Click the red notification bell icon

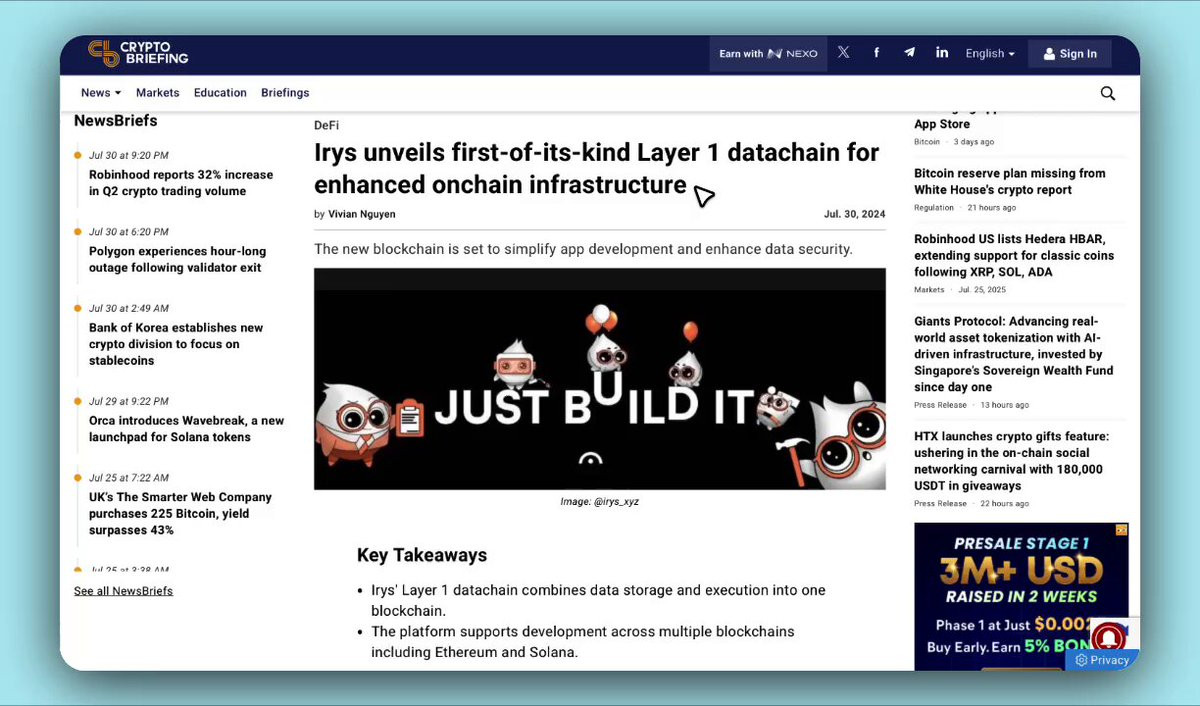pyautogui.click(x=1109, y=637)
